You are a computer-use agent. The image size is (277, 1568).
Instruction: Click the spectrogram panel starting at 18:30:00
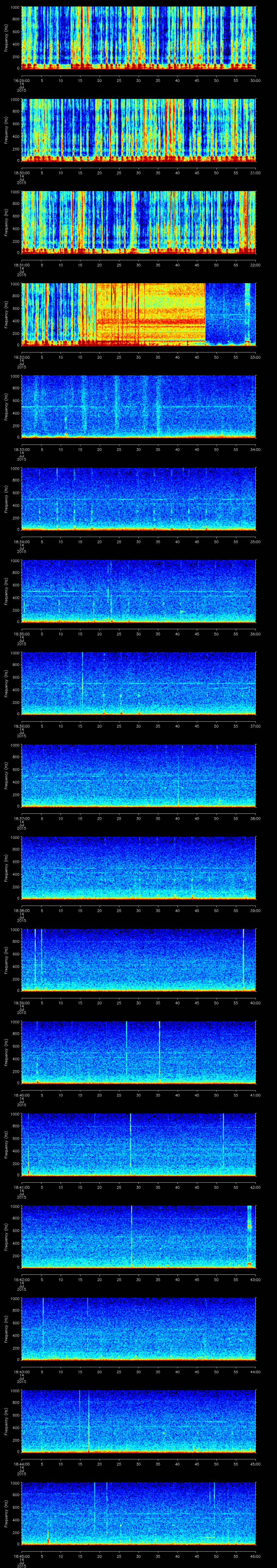tap(138, 130)
